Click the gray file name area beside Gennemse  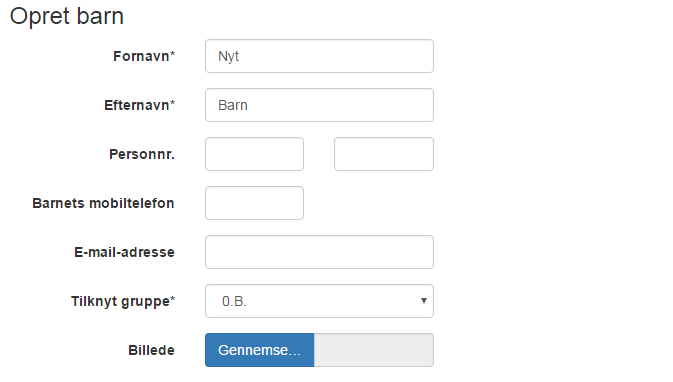click(374, 350)
